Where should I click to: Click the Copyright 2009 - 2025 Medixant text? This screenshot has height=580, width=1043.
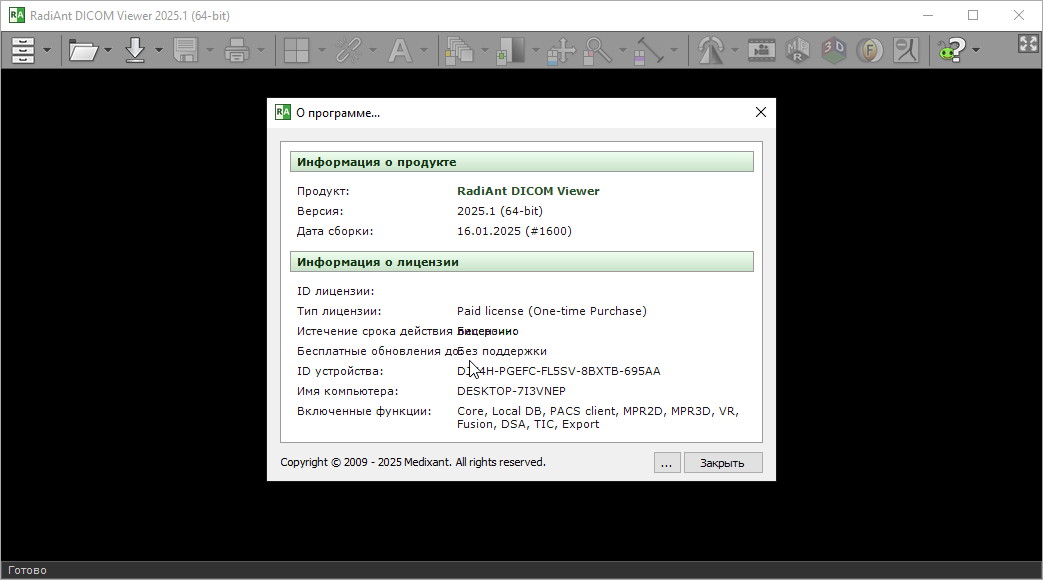pyautogui.click(x=412, y=462)
